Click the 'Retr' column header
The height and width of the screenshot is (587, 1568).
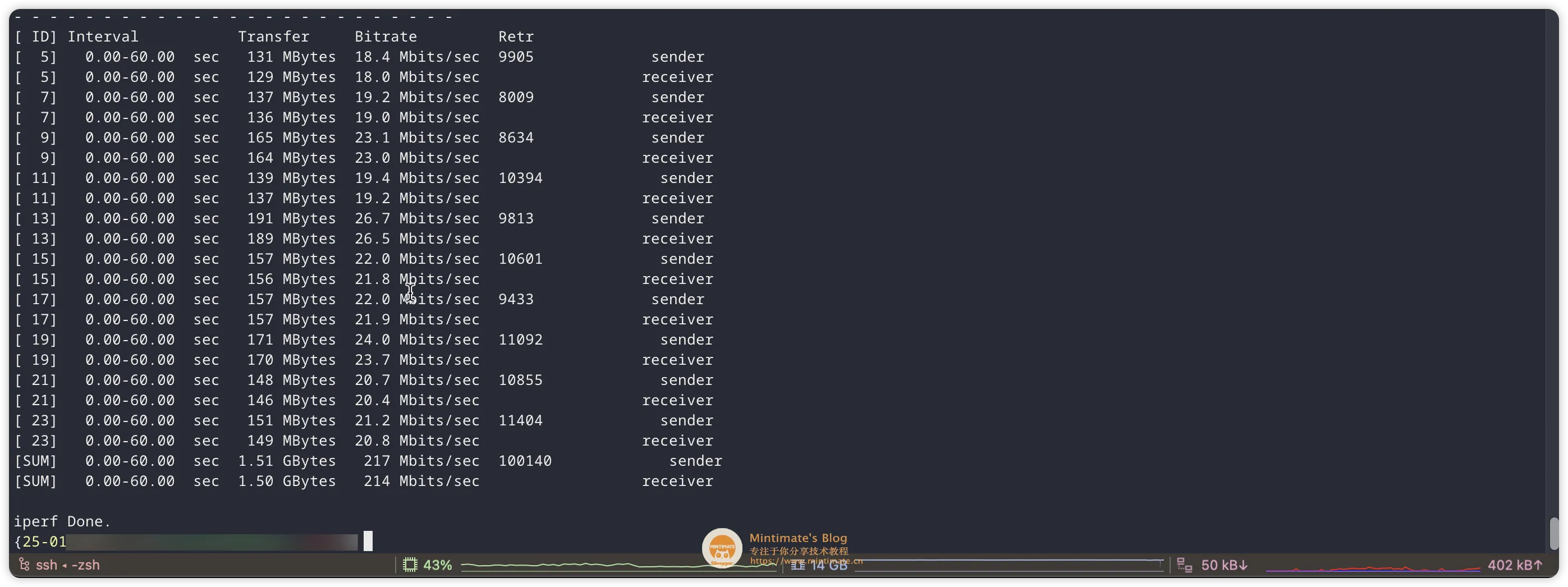pyautogui.click(x=516, y=36)
